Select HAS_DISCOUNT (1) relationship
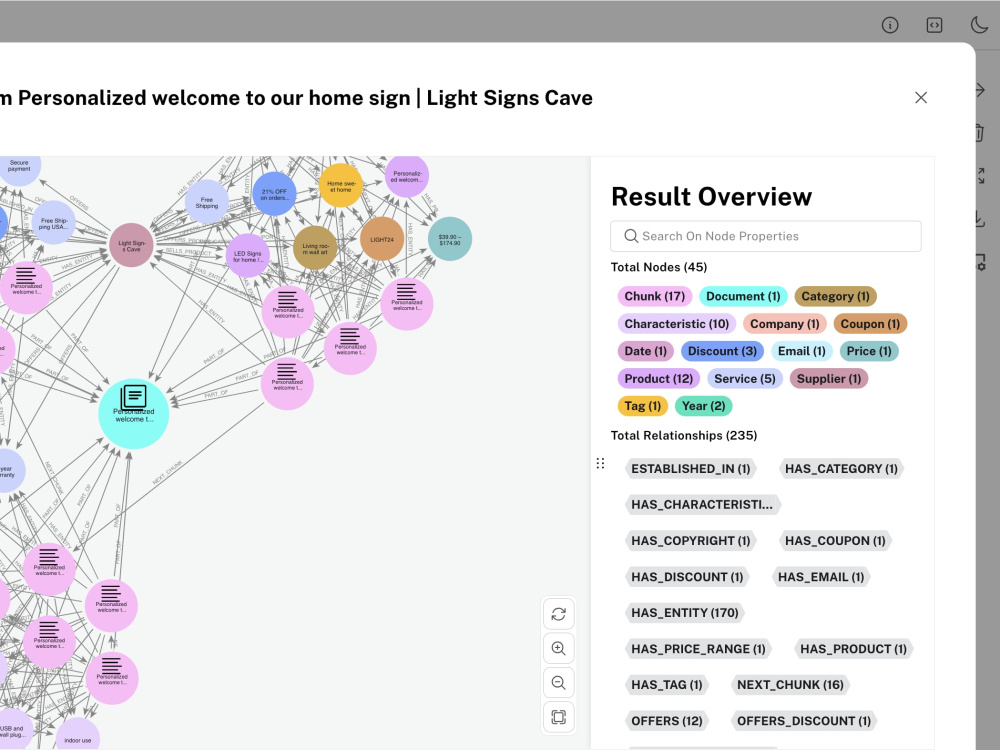1000x750 pixels. [687, 577]
